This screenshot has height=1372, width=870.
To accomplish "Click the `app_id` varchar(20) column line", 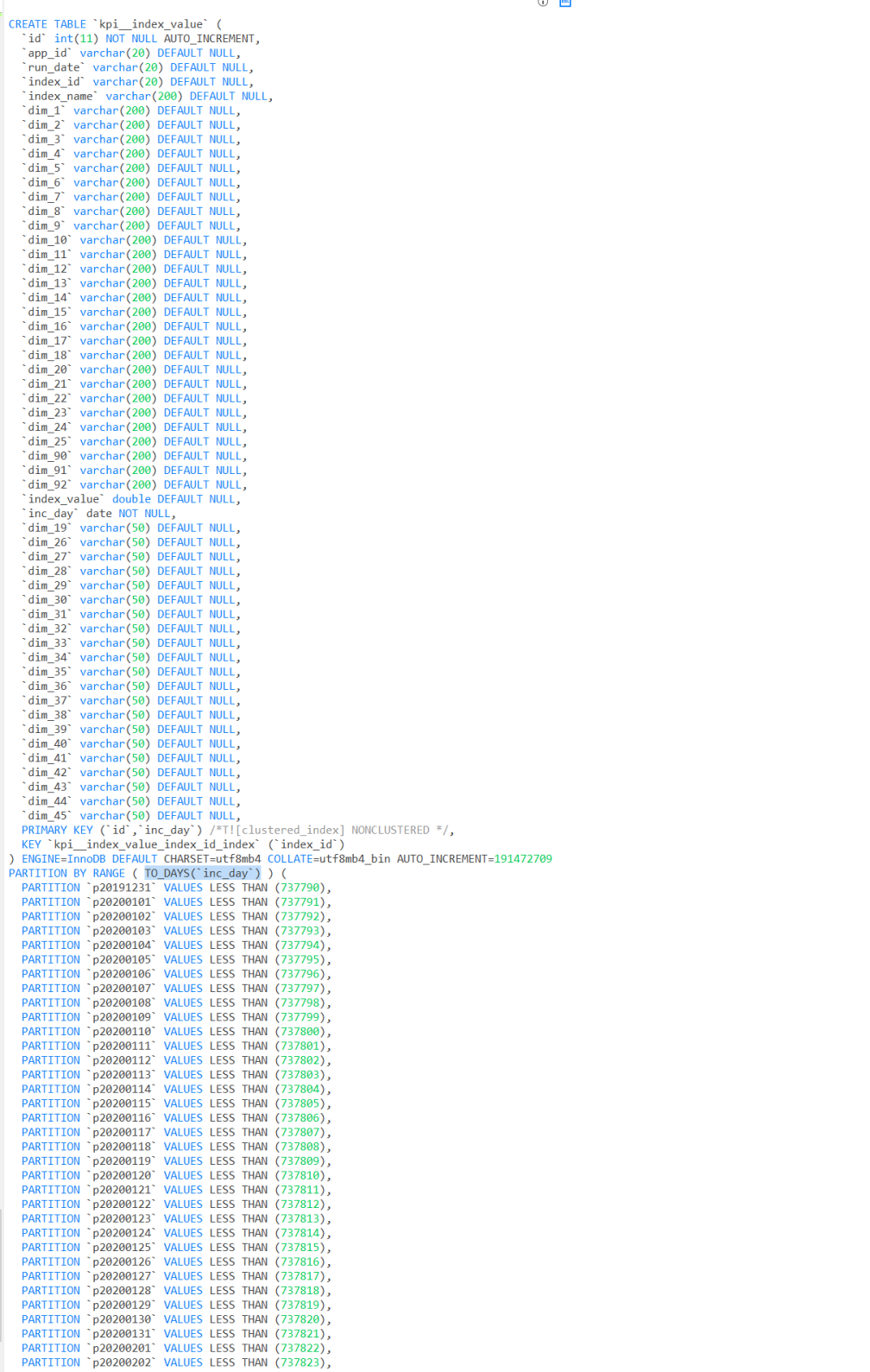I will 131,54.
